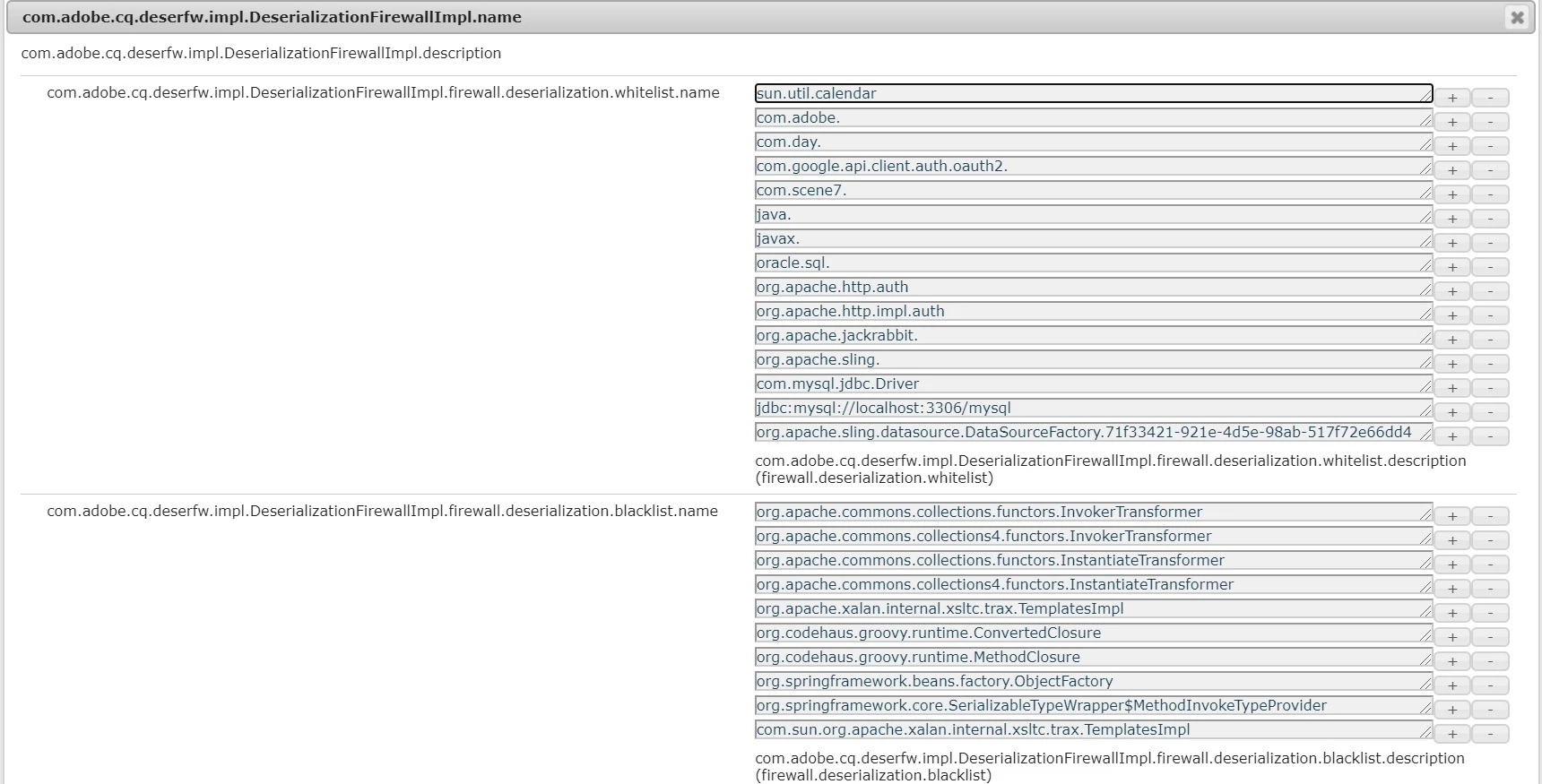Add entry after oracle.sql. row

click(1452, 267)
